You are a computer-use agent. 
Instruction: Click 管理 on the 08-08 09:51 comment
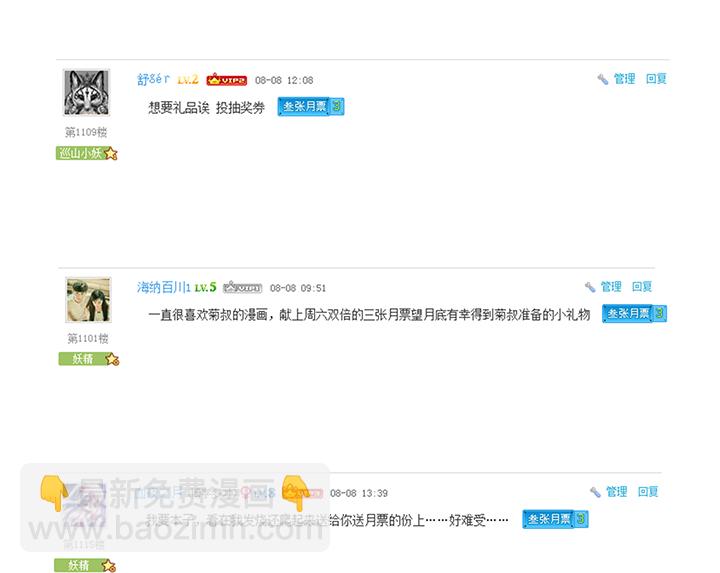click(611, 287)
